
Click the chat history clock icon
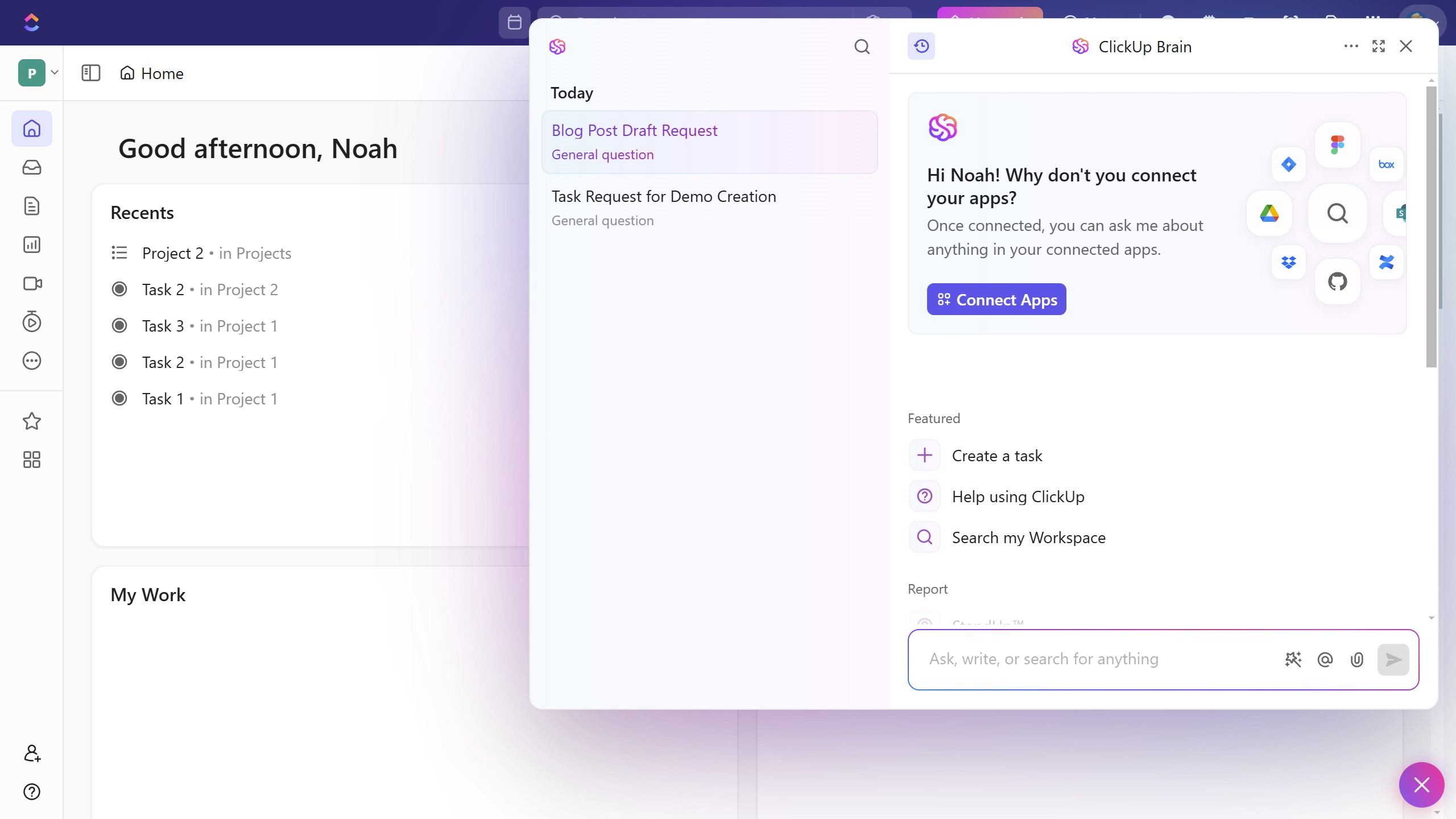click(921, 46)
